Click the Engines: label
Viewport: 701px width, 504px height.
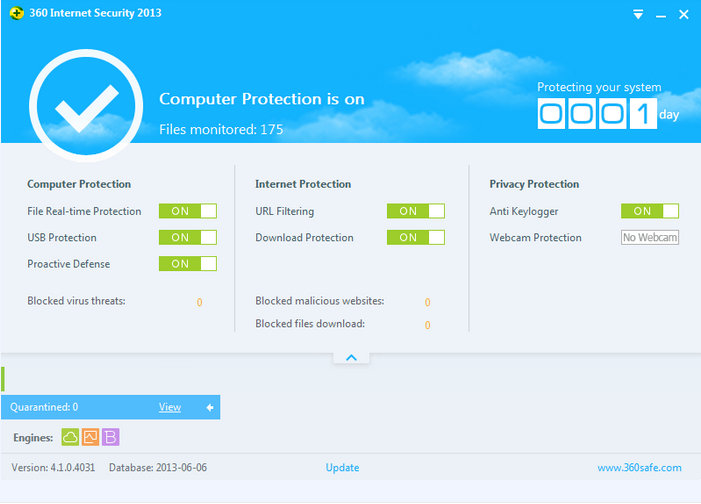click(33, 438)
